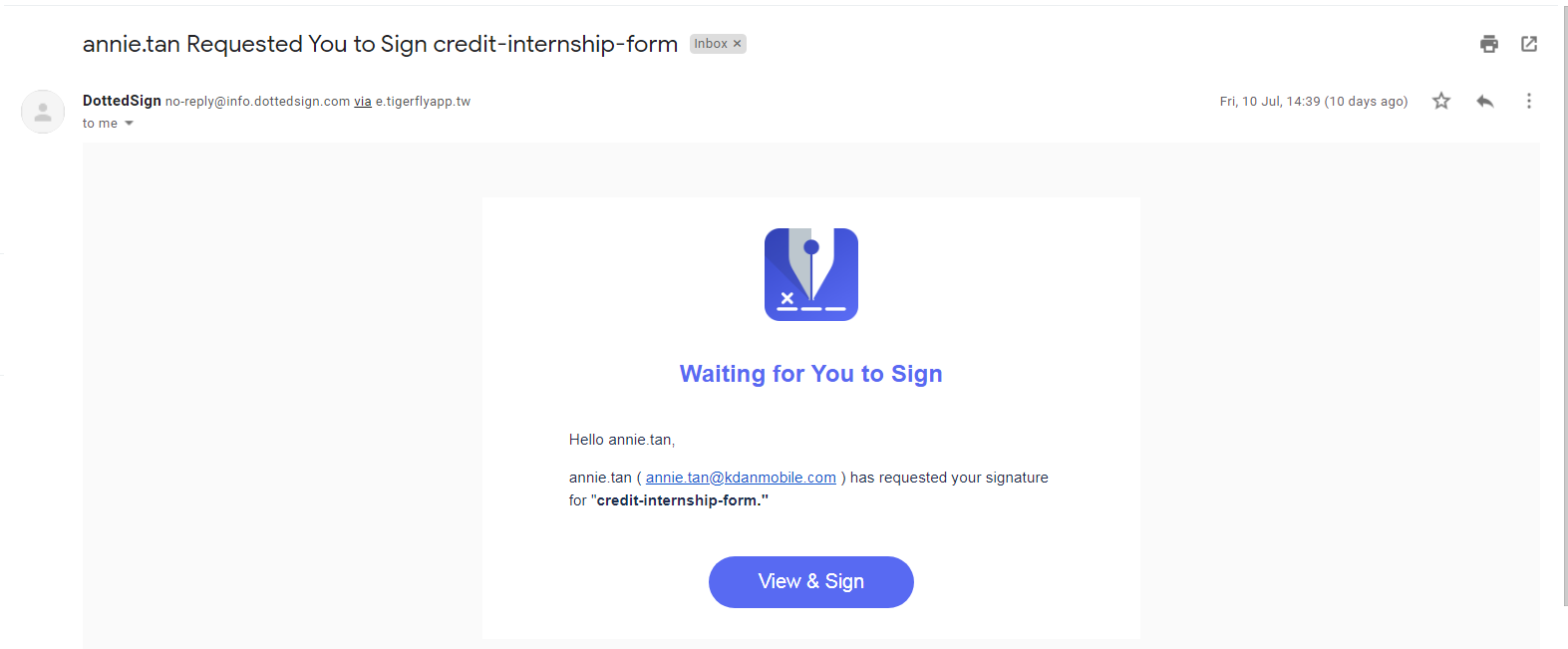Click the "Waiting for You to Sign" heading

click(811, 374)
